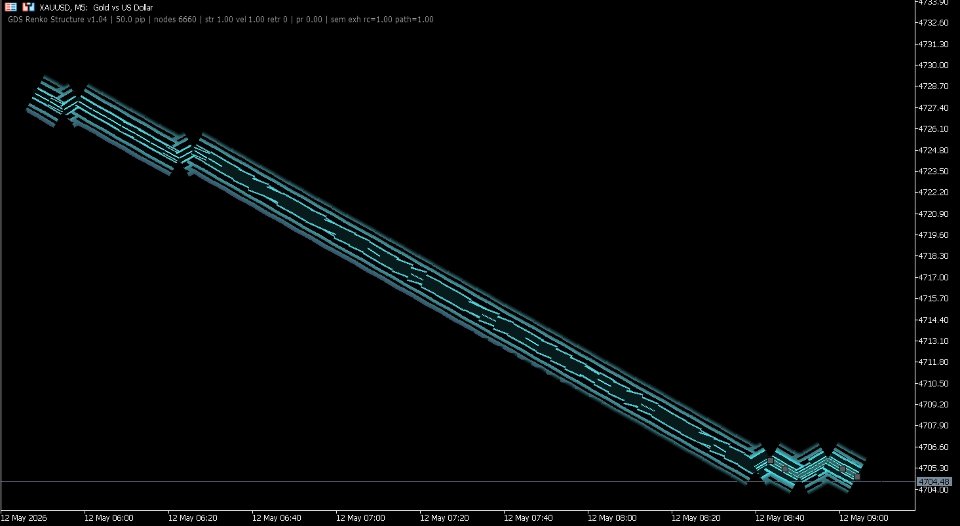Click the 12 May 06:20 time label
The image size is (960, 526).
pyautogui.click(x=193, y=518)
